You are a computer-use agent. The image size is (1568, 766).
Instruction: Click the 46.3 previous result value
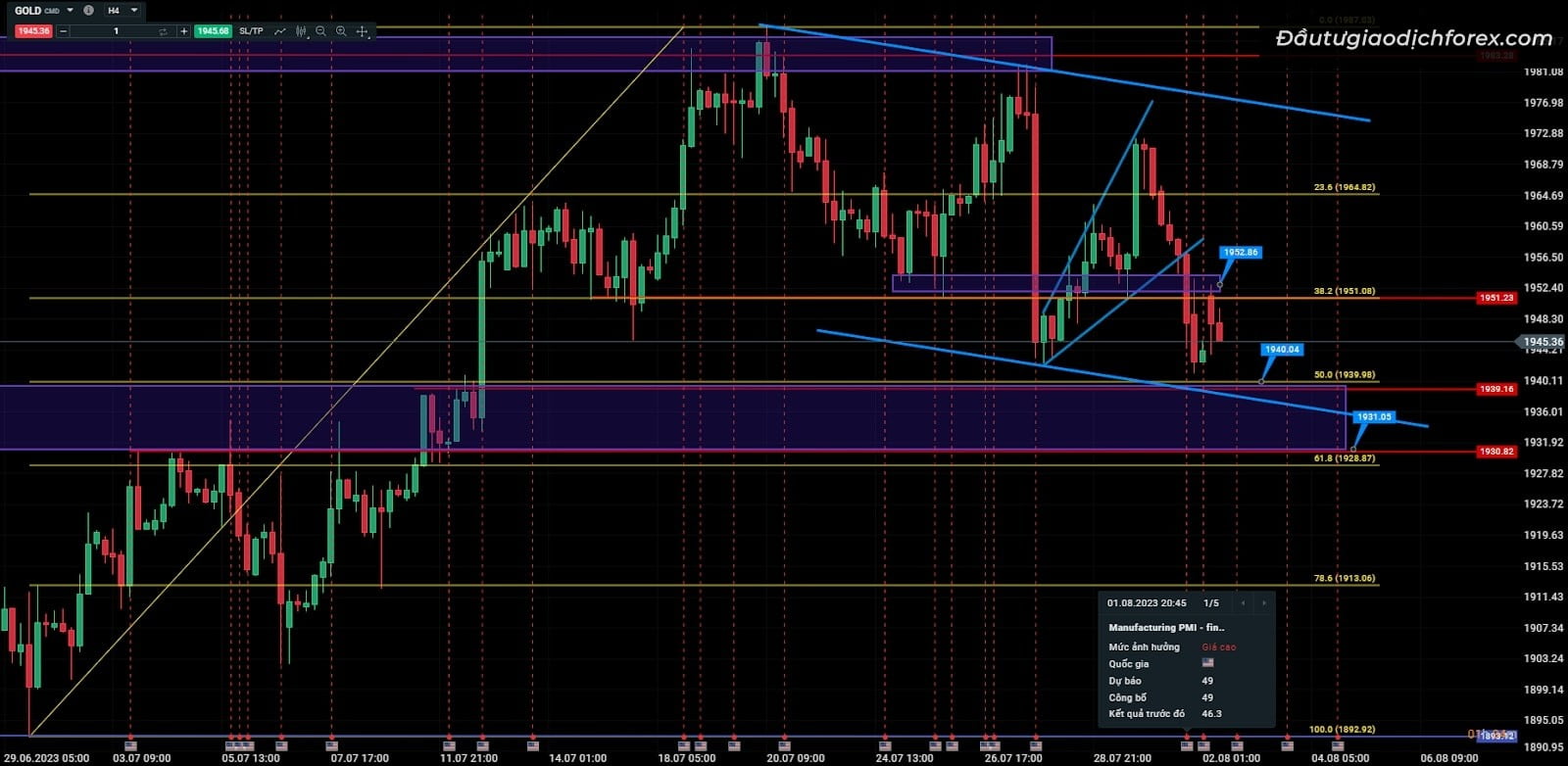click(x=1212, y=714)
